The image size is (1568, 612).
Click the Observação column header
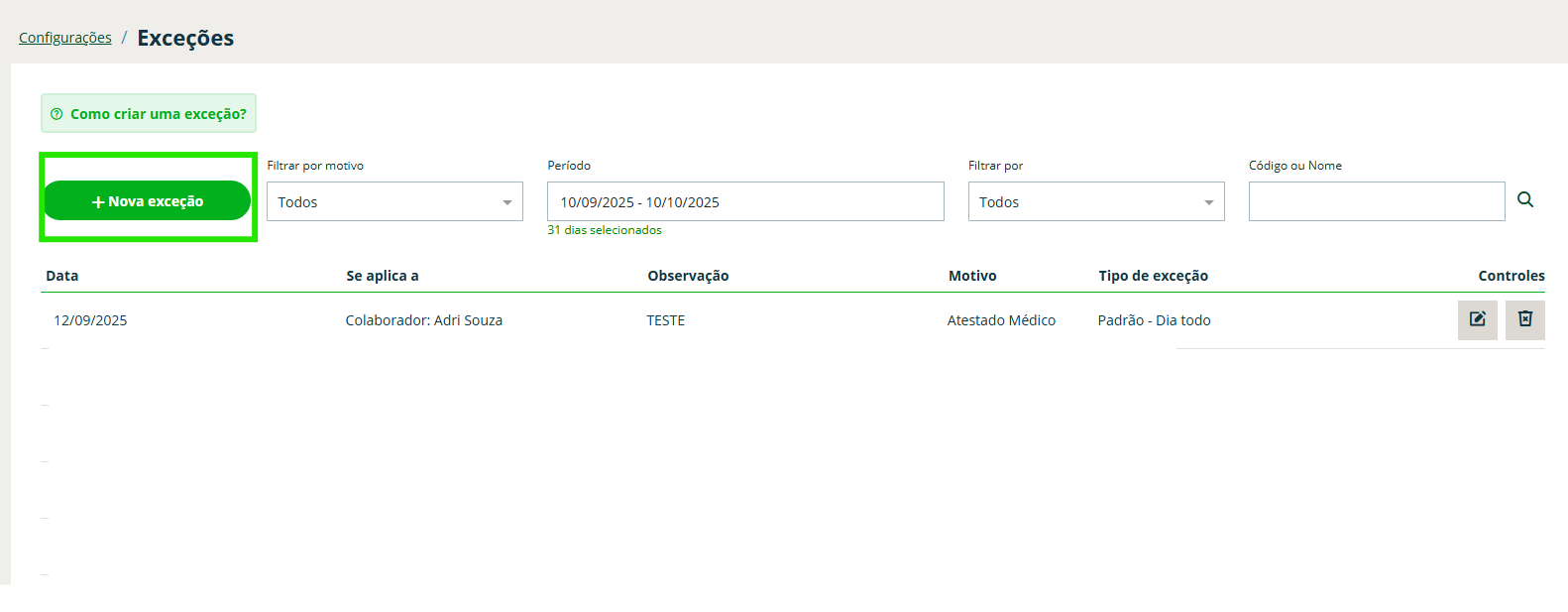click(688, 276)
